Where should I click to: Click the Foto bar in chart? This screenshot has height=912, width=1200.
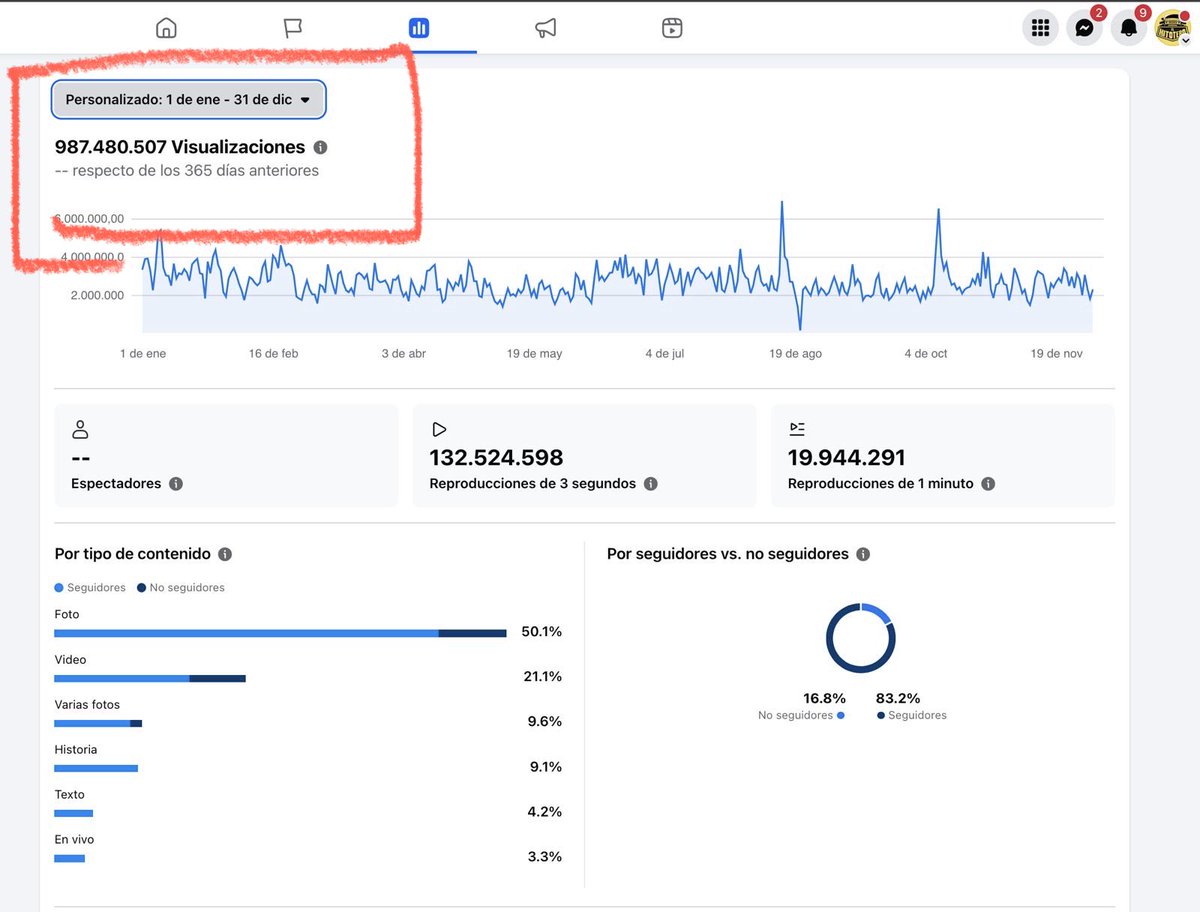click(280, 633)
